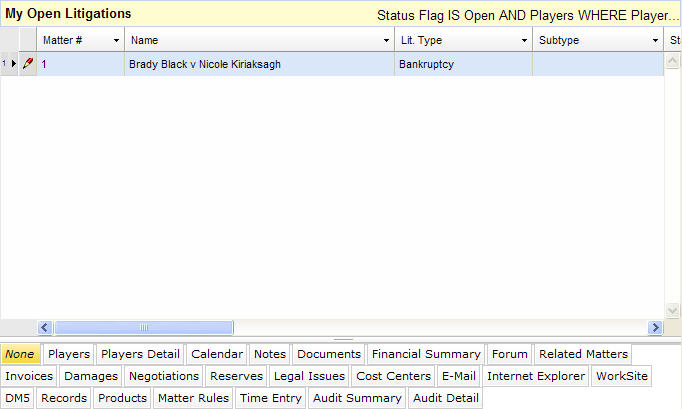Open the Products tab

pos(122,398)
